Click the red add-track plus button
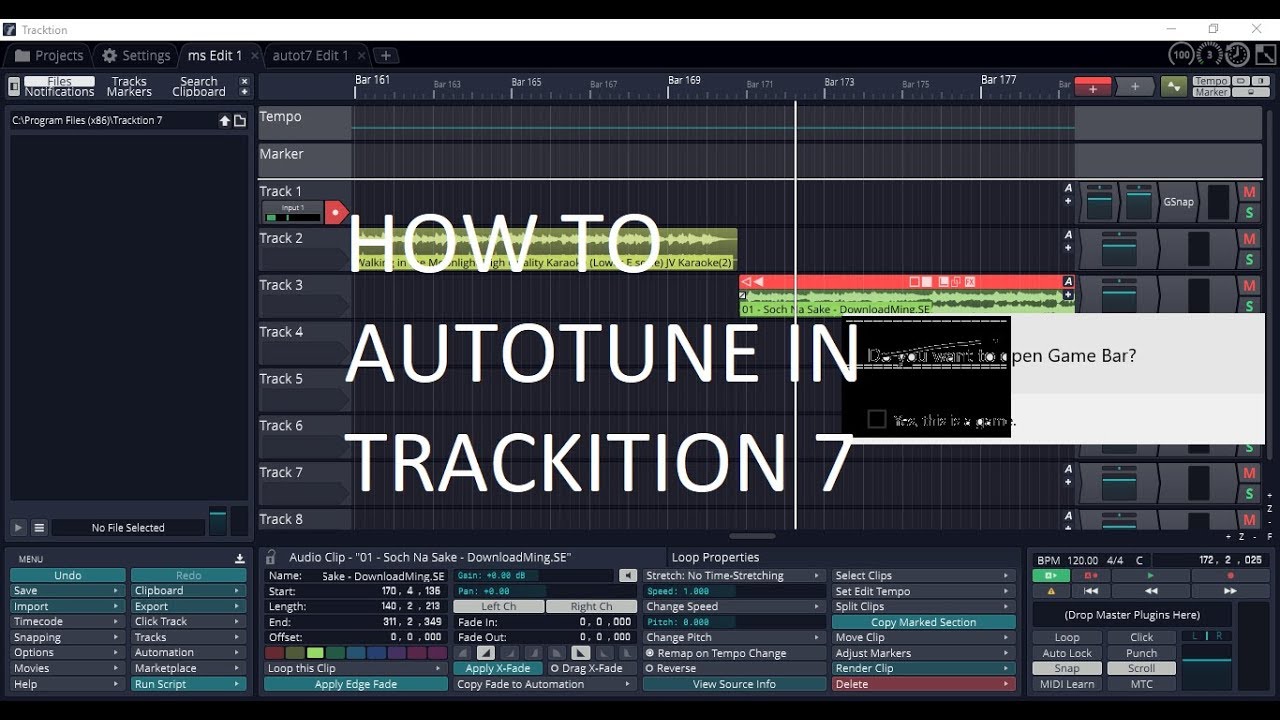Viewport: 1280px width, 720px height. tap(1093, 87)
